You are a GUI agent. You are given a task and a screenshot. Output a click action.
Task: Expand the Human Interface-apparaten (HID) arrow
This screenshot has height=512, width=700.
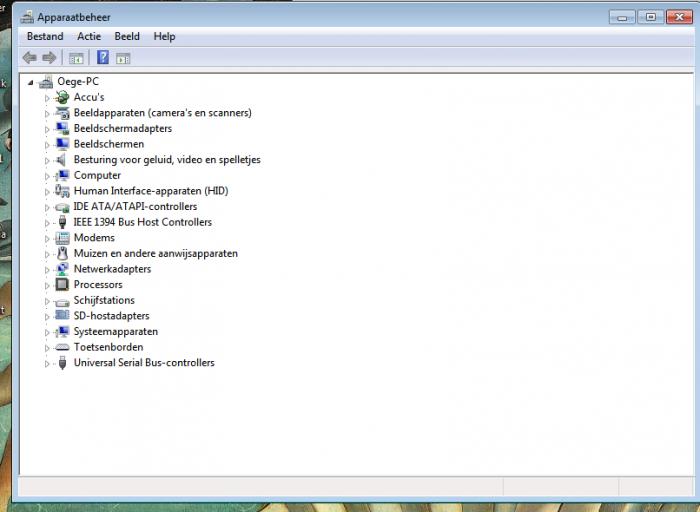click(x=47, y=192)
